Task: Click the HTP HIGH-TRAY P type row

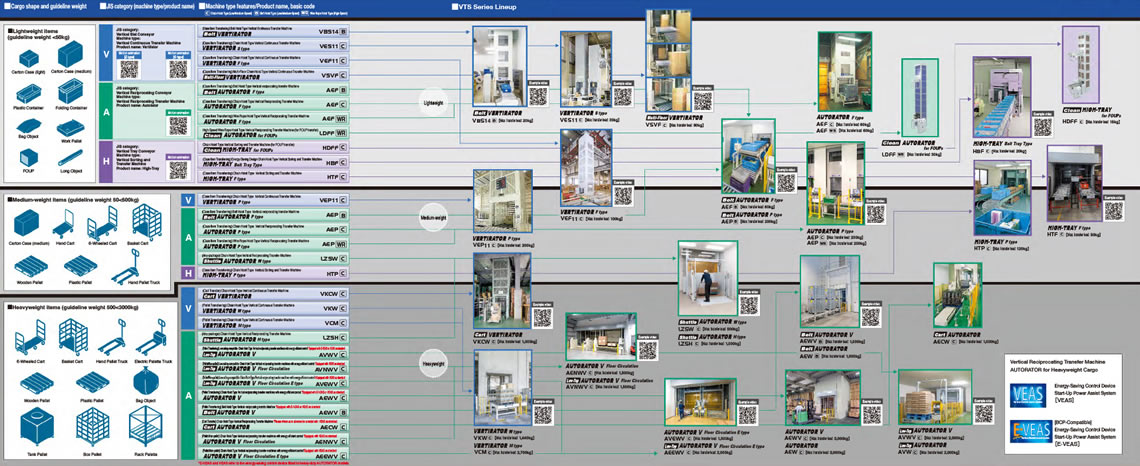Action: 274,273
